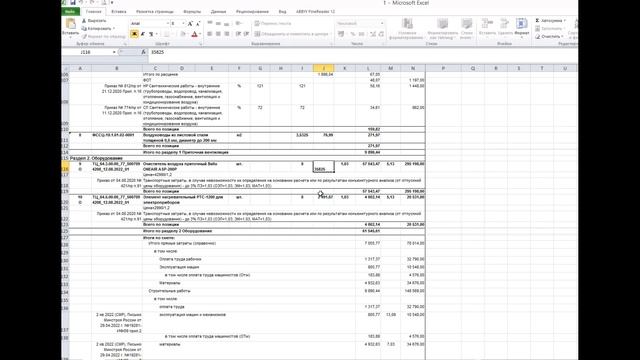Switch to the Page Layout (Разметка страницы) tab

pos(155,11)
